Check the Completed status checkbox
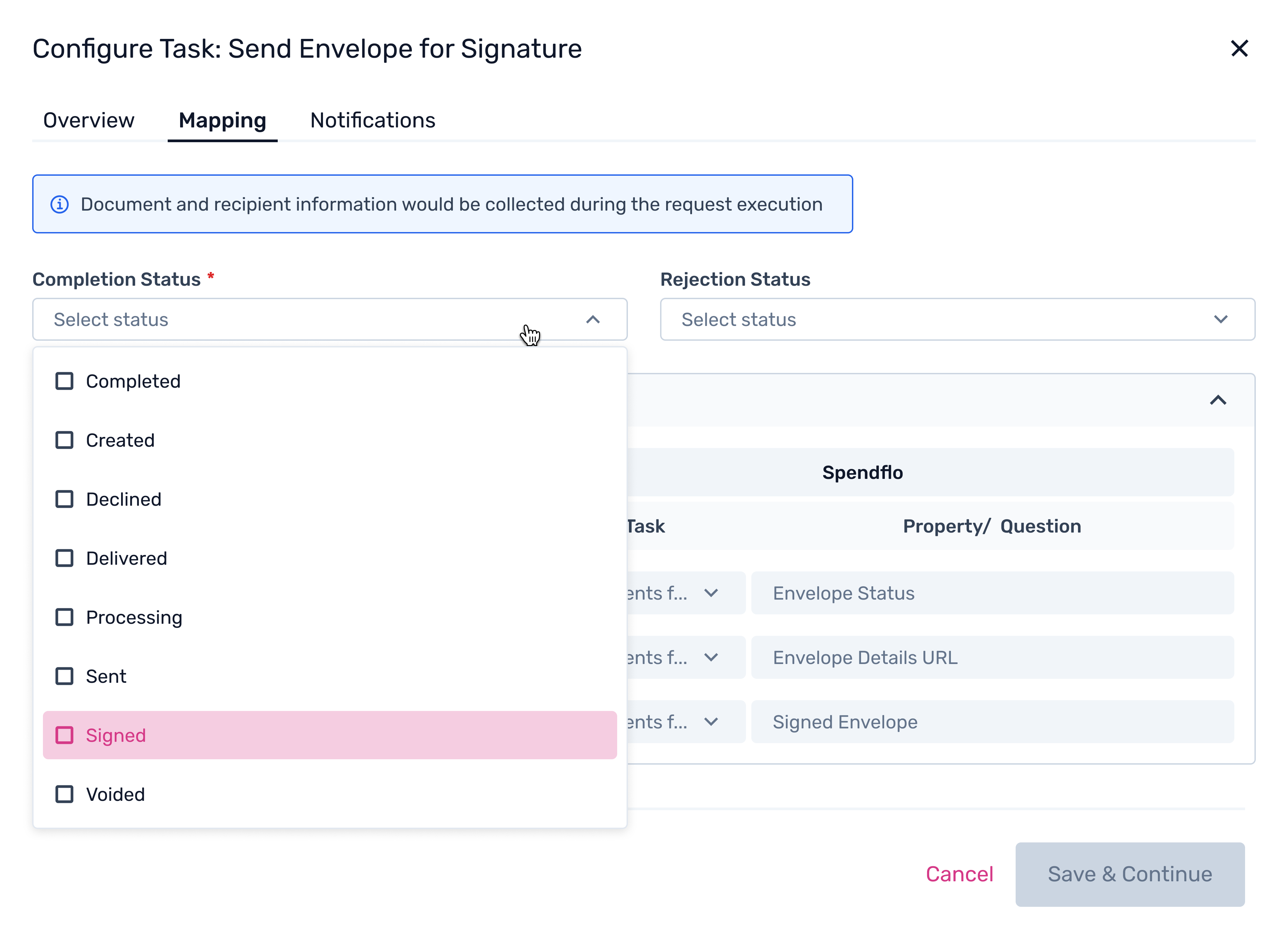1288x939 pixels. point(64,381)
